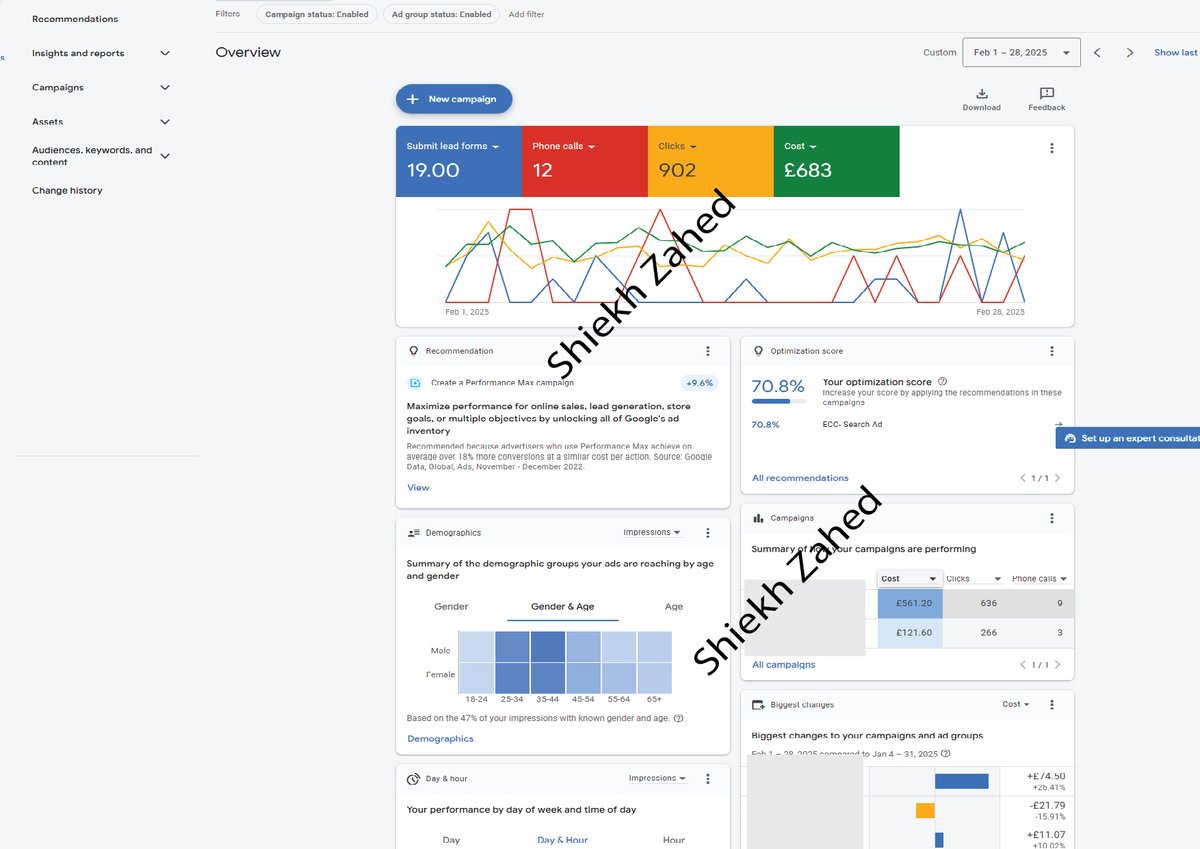The width and height of the screenshot is (1200, 849).
Task: Open Submit lead forms metric dropdown
Action: pyautogui.click(x=453, y=146)
